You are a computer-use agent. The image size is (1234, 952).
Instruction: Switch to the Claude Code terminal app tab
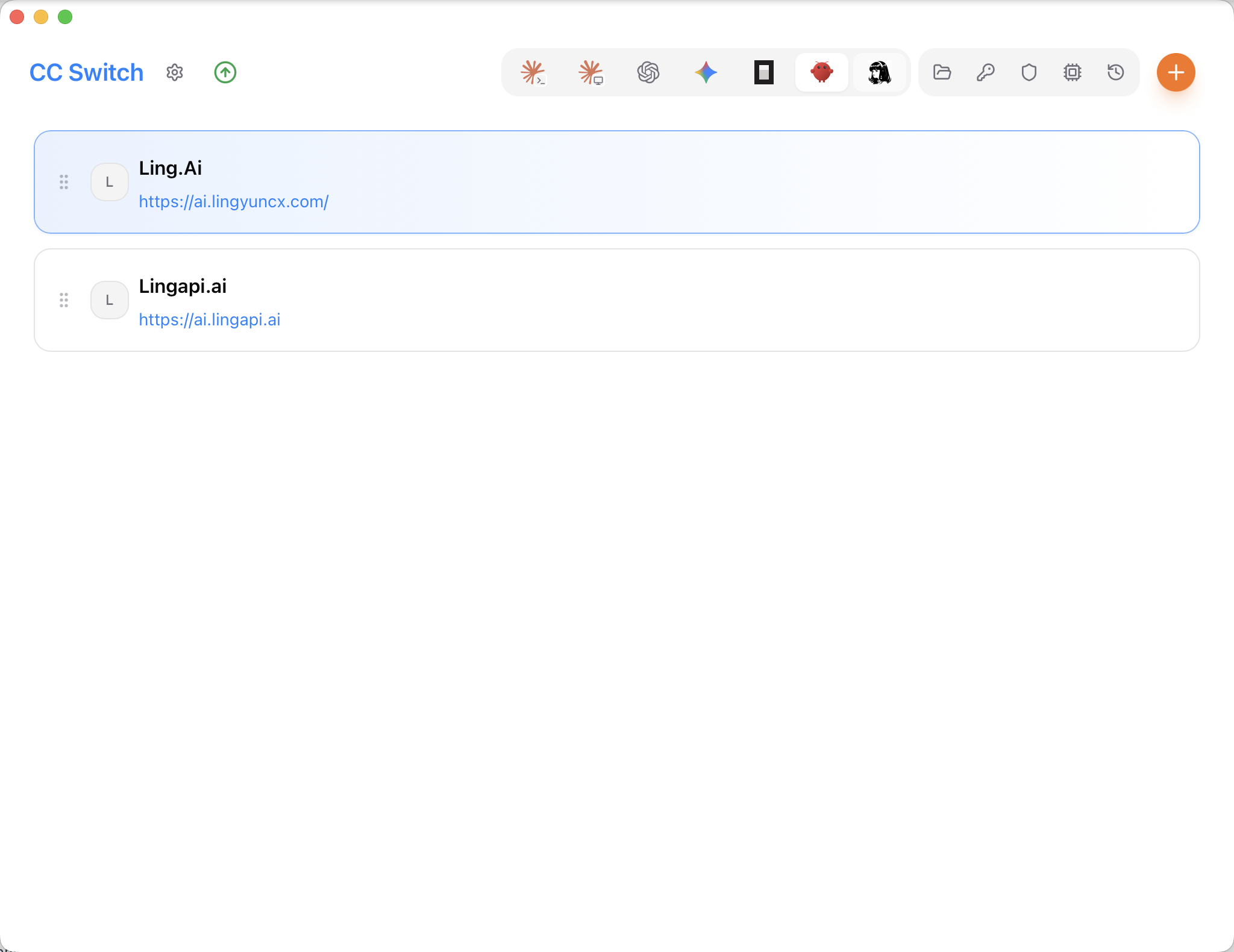[533, 72]
